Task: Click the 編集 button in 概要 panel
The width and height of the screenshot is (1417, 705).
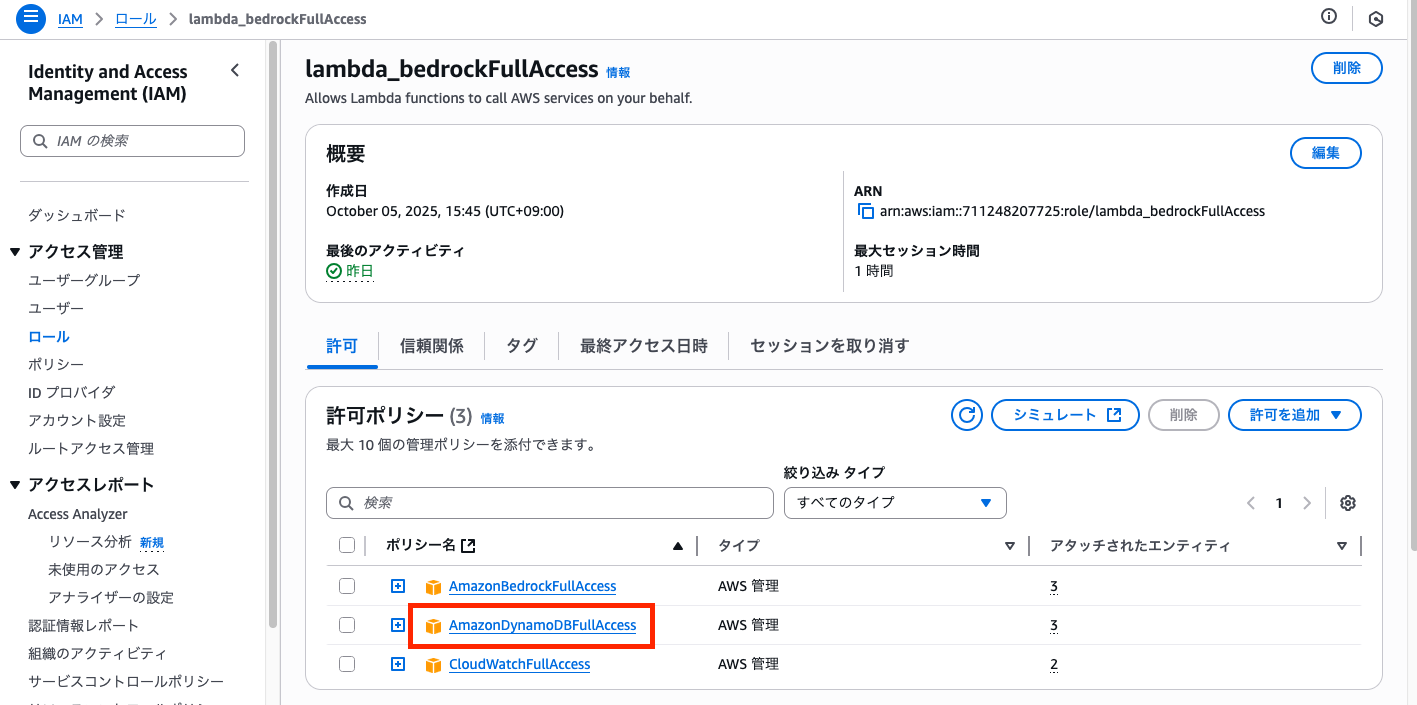Action: (1326, 153)
